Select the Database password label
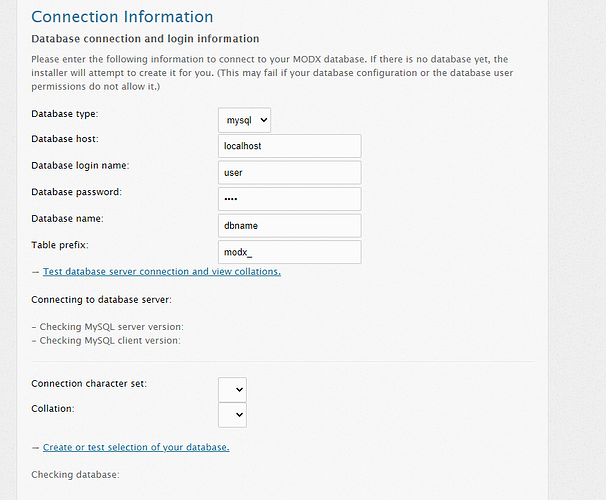This screenshot has width=606, height=500. click(x=77, y=192)
